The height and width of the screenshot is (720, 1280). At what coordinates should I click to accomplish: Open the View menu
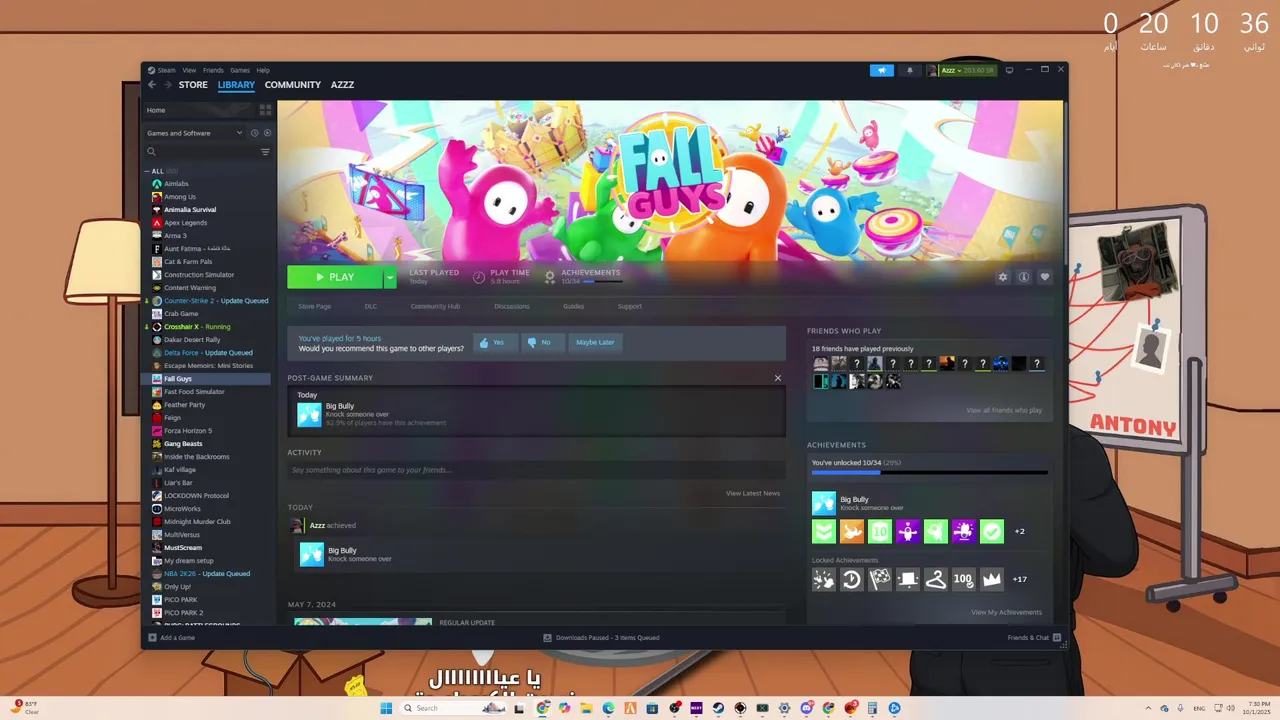pos(189,70)
